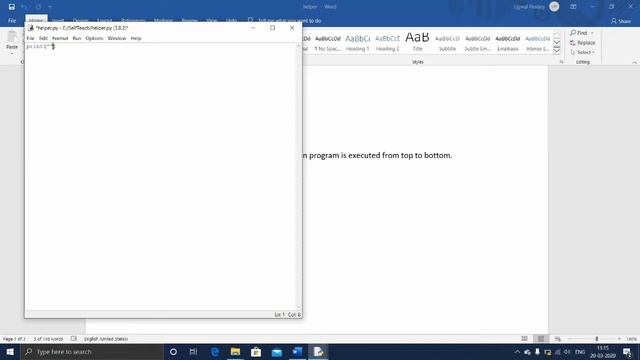Open Window menu in IDLE editor
Screen dimensions: 640x360
click(117, 38)
